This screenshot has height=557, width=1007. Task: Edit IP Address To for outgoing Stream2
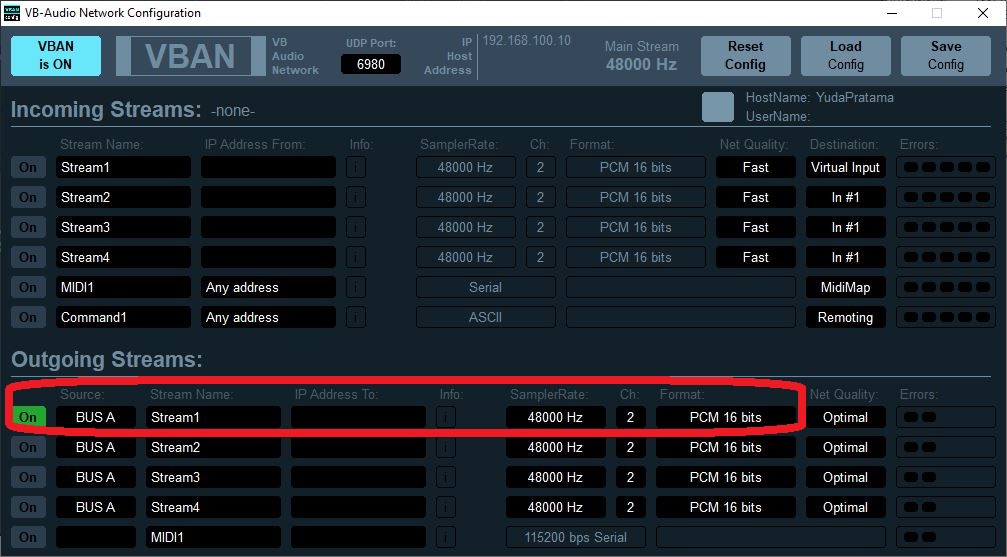pos(358,447)
